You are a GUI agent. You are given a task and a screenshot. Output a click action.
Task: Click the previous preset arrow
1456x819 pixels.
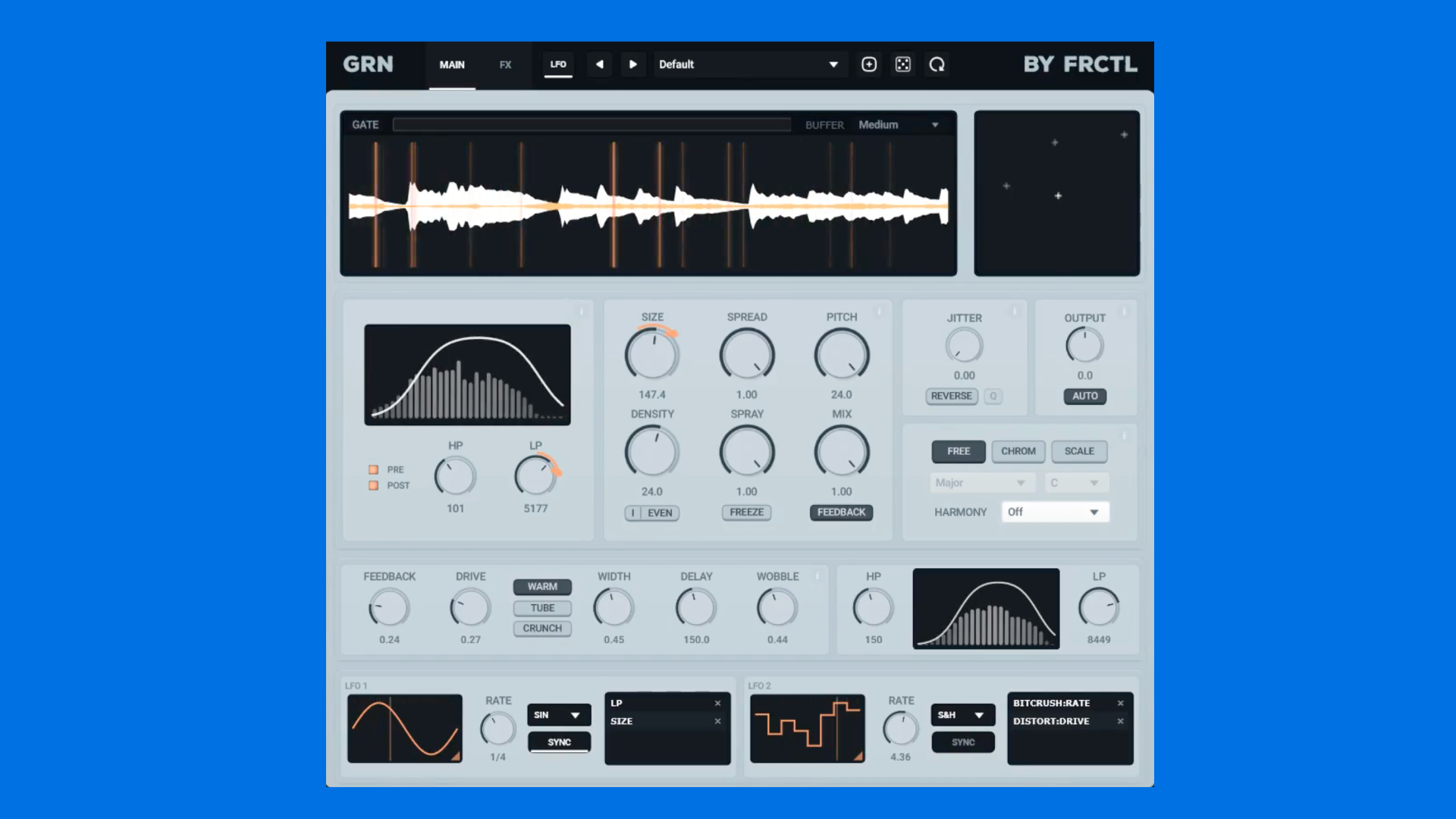[x=599, y=64]
